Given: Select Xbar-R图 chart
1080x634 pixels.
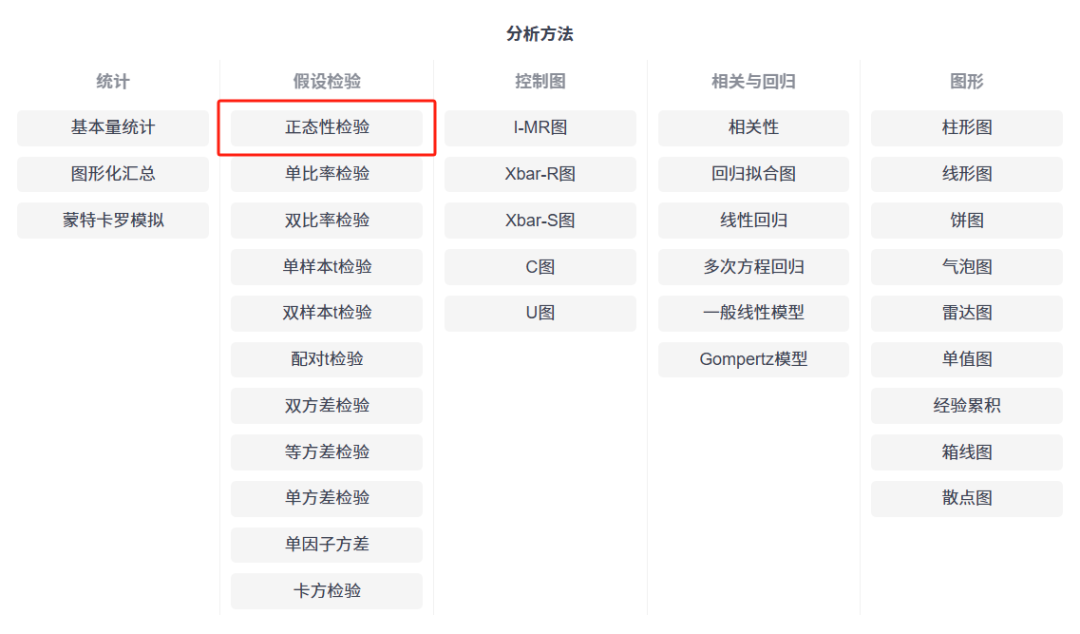Looking at the screenshot, I should 540,174.
